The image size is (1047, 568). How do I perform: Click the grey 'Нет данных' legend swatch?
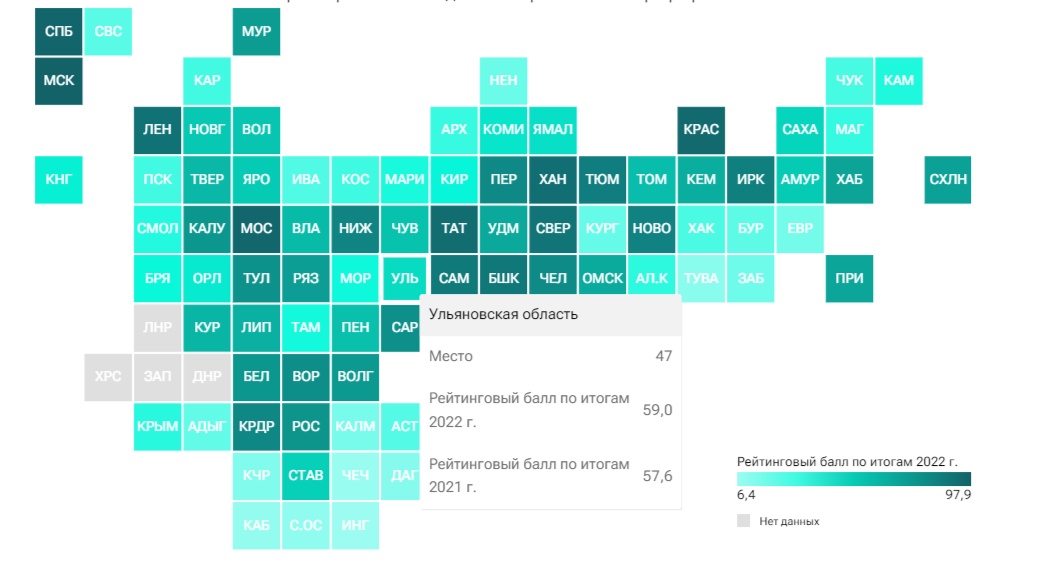coord(743,521)
